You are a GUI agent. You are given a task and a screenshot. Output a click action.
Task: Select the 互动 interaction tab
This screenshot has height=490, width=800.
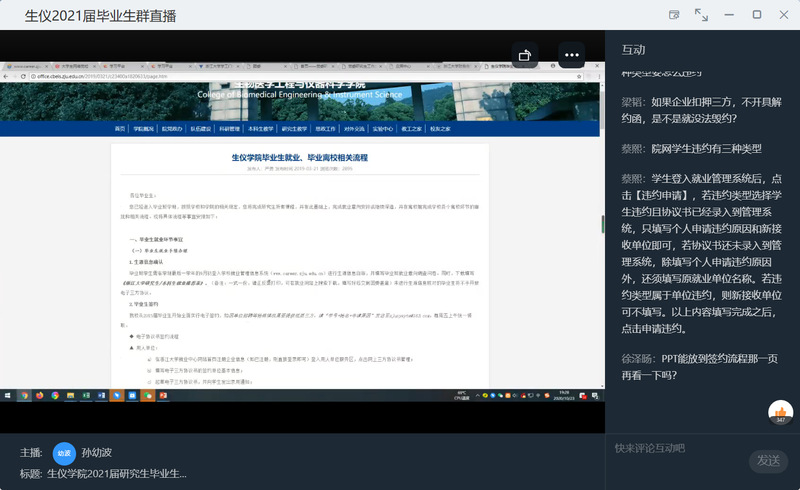click(x=633, y=49)
